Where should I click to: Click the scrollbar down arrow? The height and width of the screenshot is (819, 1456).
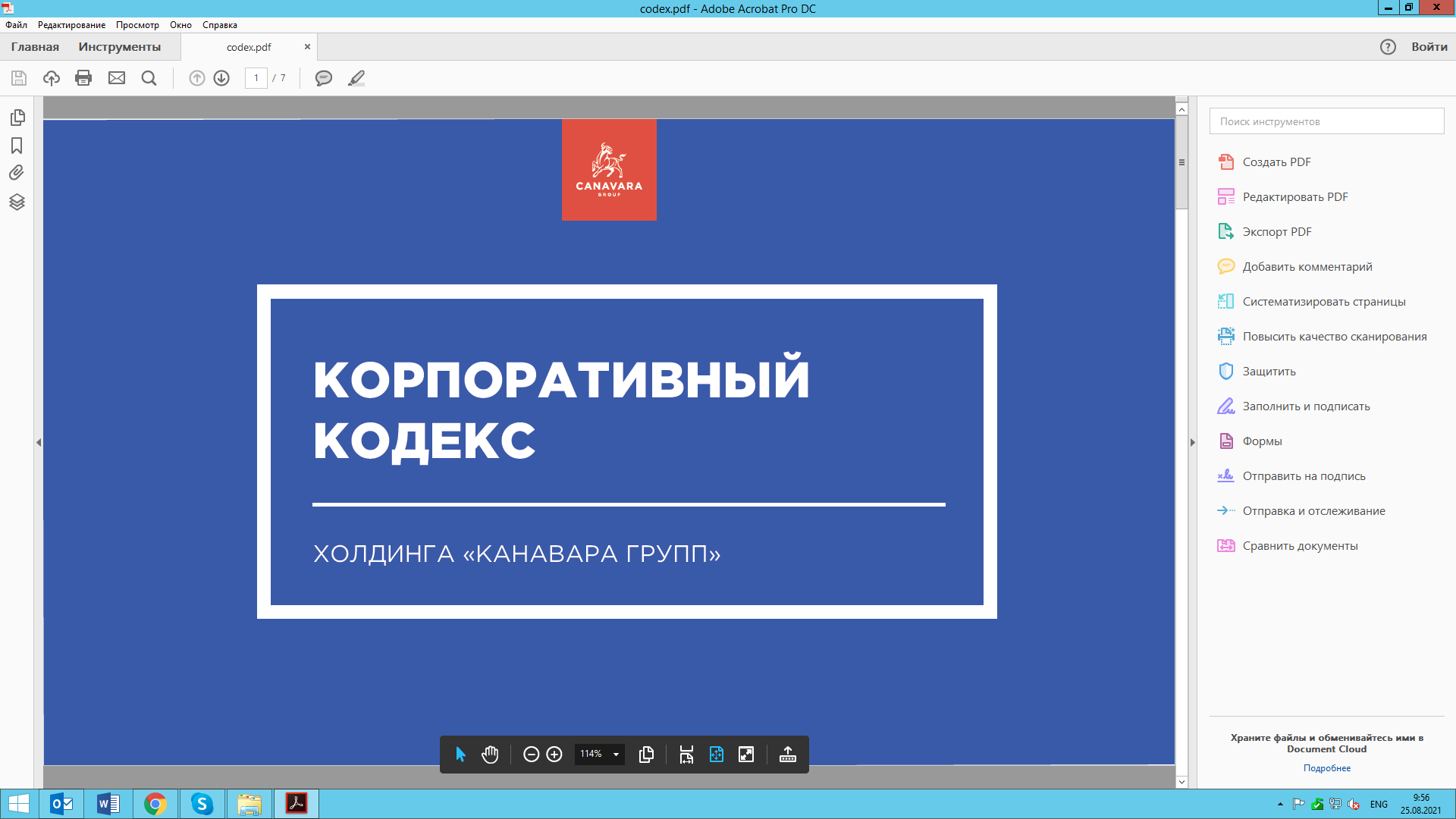1181,782
